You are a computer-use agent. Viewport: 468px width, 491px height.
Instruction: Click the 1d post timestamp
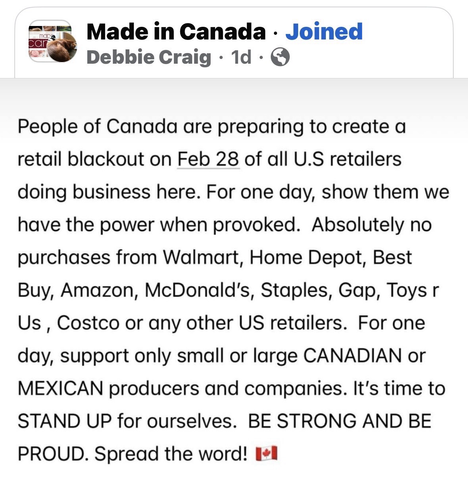pos(241,57)
